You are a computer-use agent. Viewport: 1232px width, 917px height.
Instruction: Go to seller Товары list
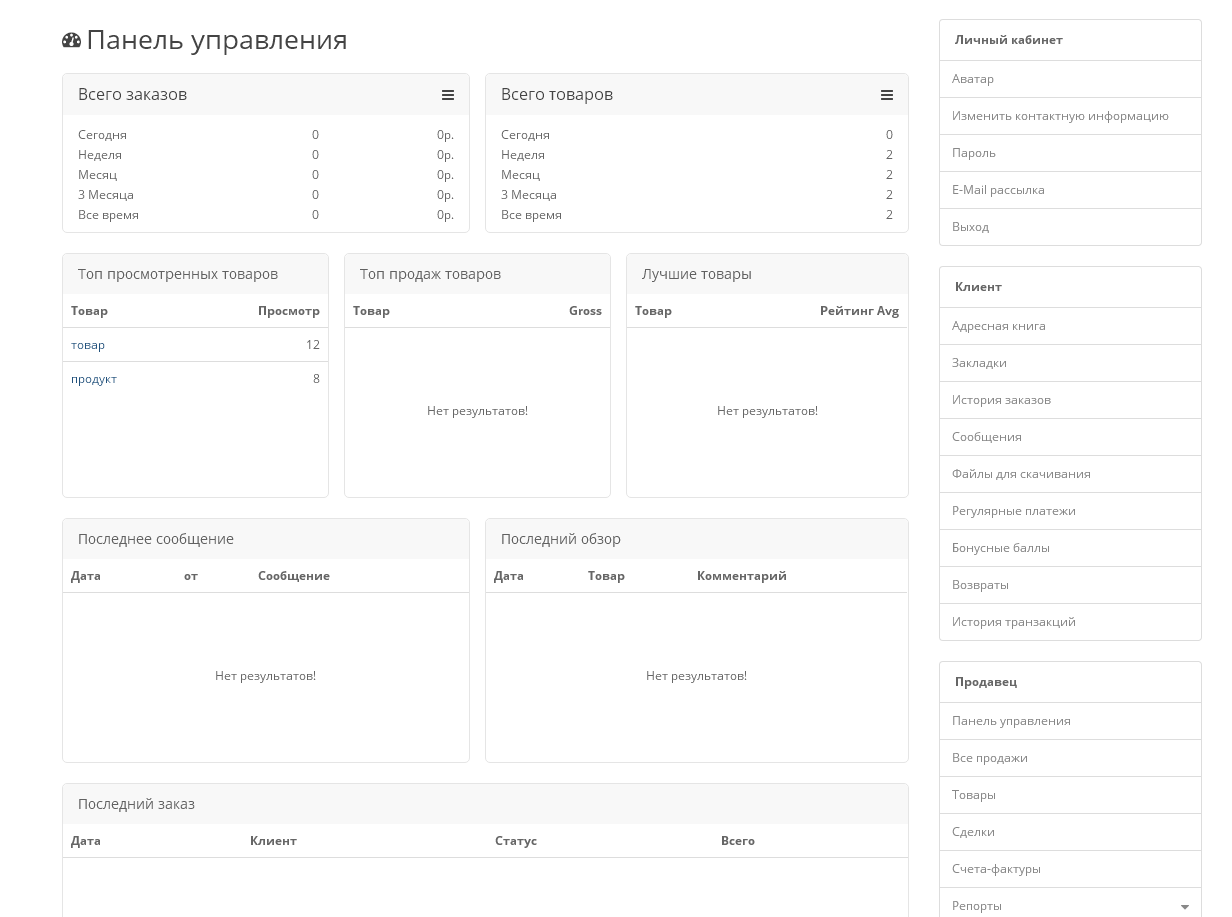pyautogui.click(x=974, y=795)
